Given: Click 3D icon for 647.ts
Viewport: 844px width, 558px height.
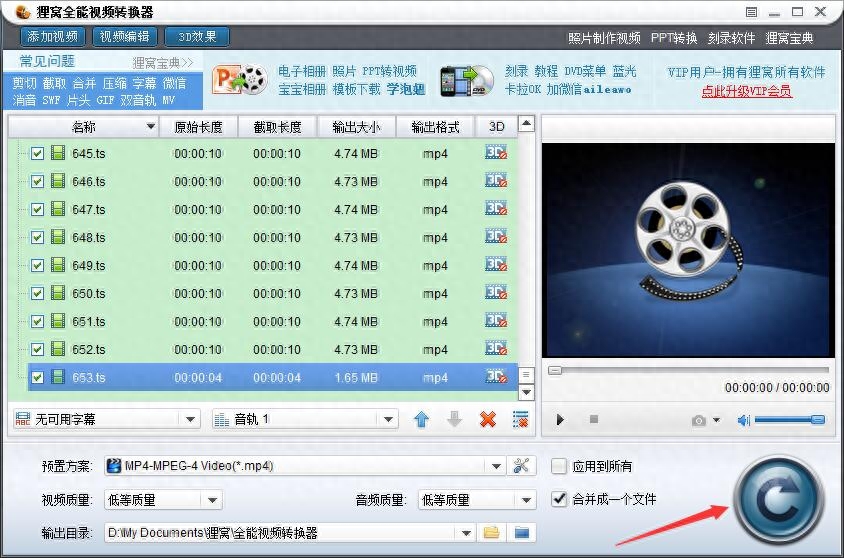Looking at the screenshot, I should (496, 209).
